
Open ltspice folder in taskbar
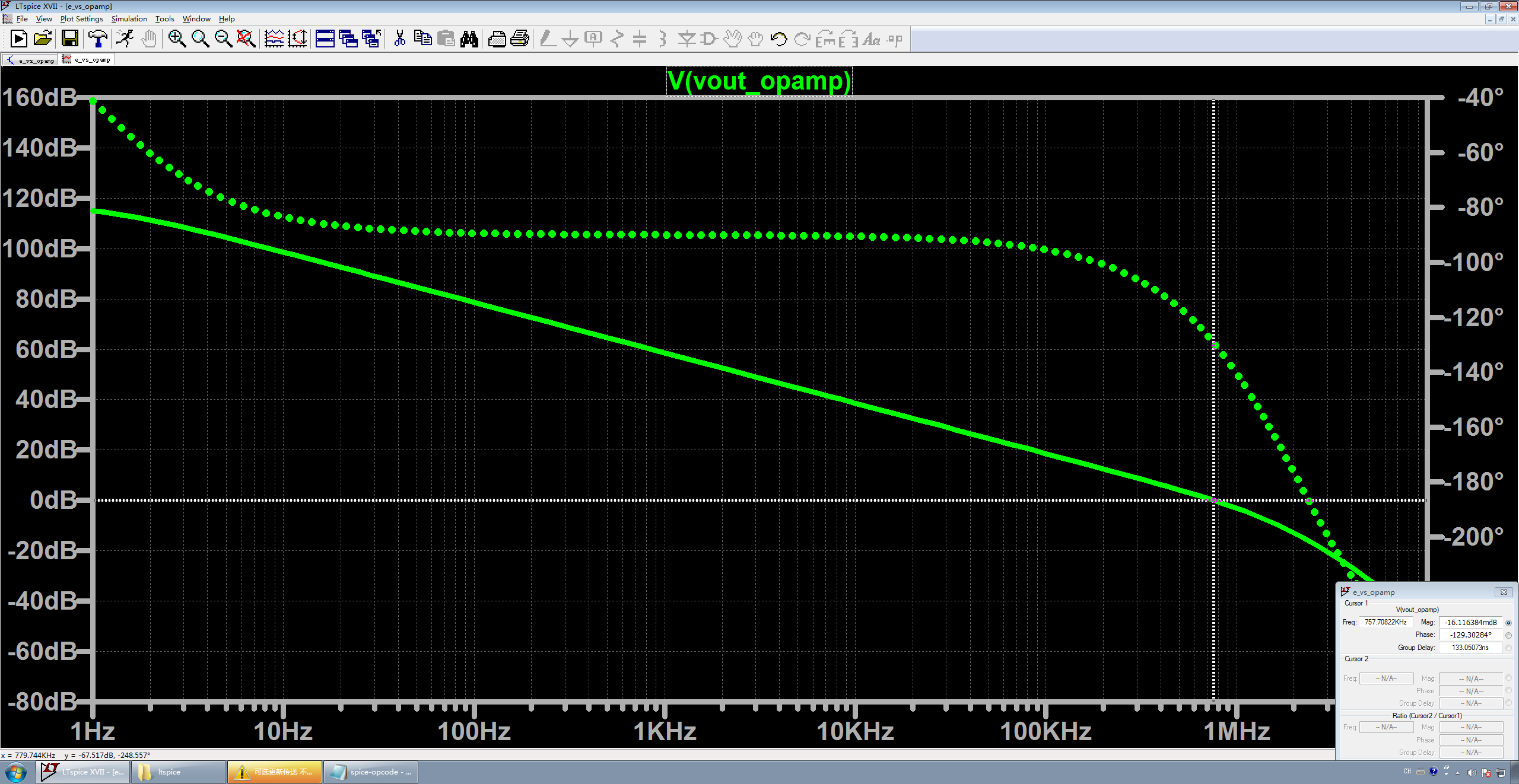(x=177, y=772)
